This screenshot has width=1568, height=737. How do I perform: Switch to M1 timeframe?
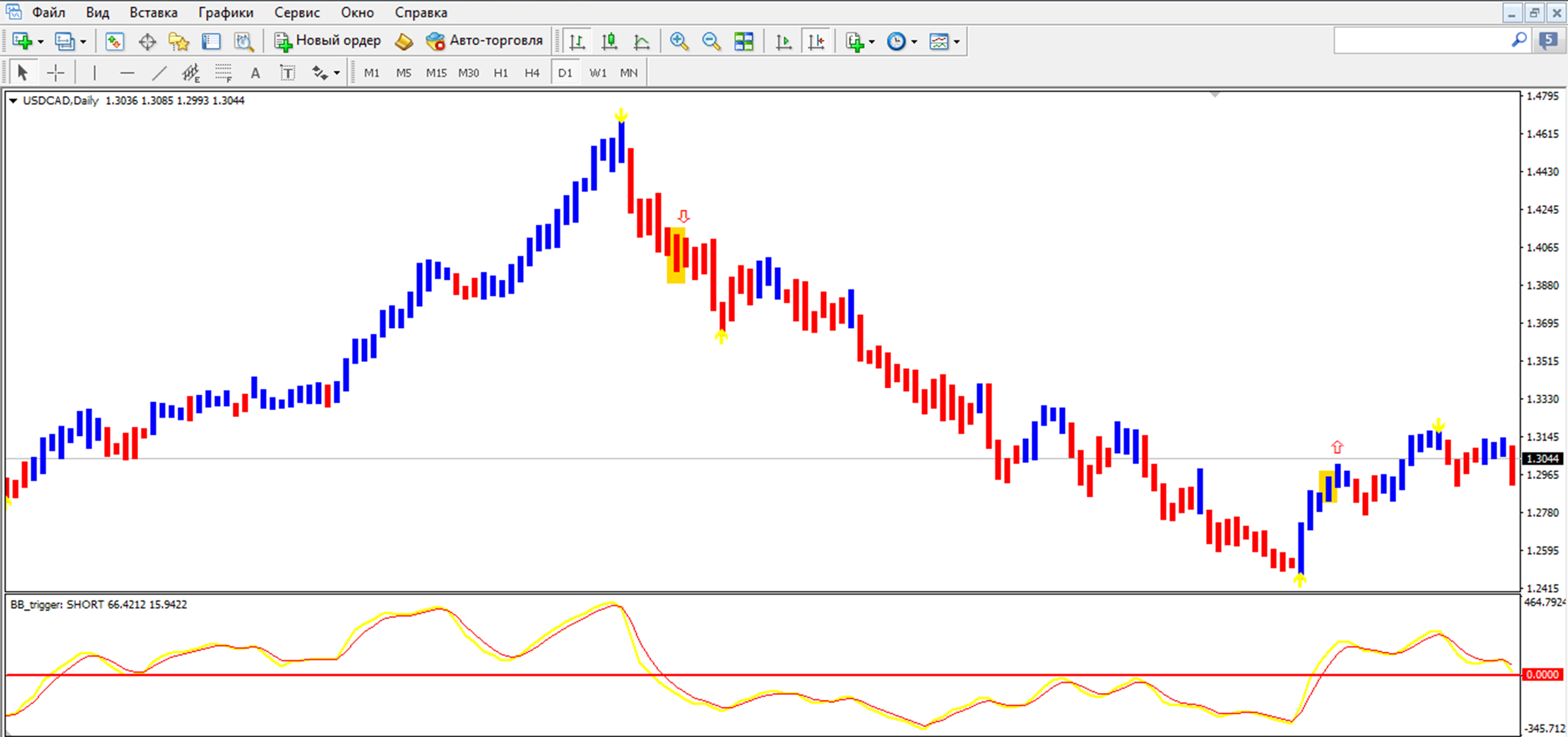[x=371, y=73]
